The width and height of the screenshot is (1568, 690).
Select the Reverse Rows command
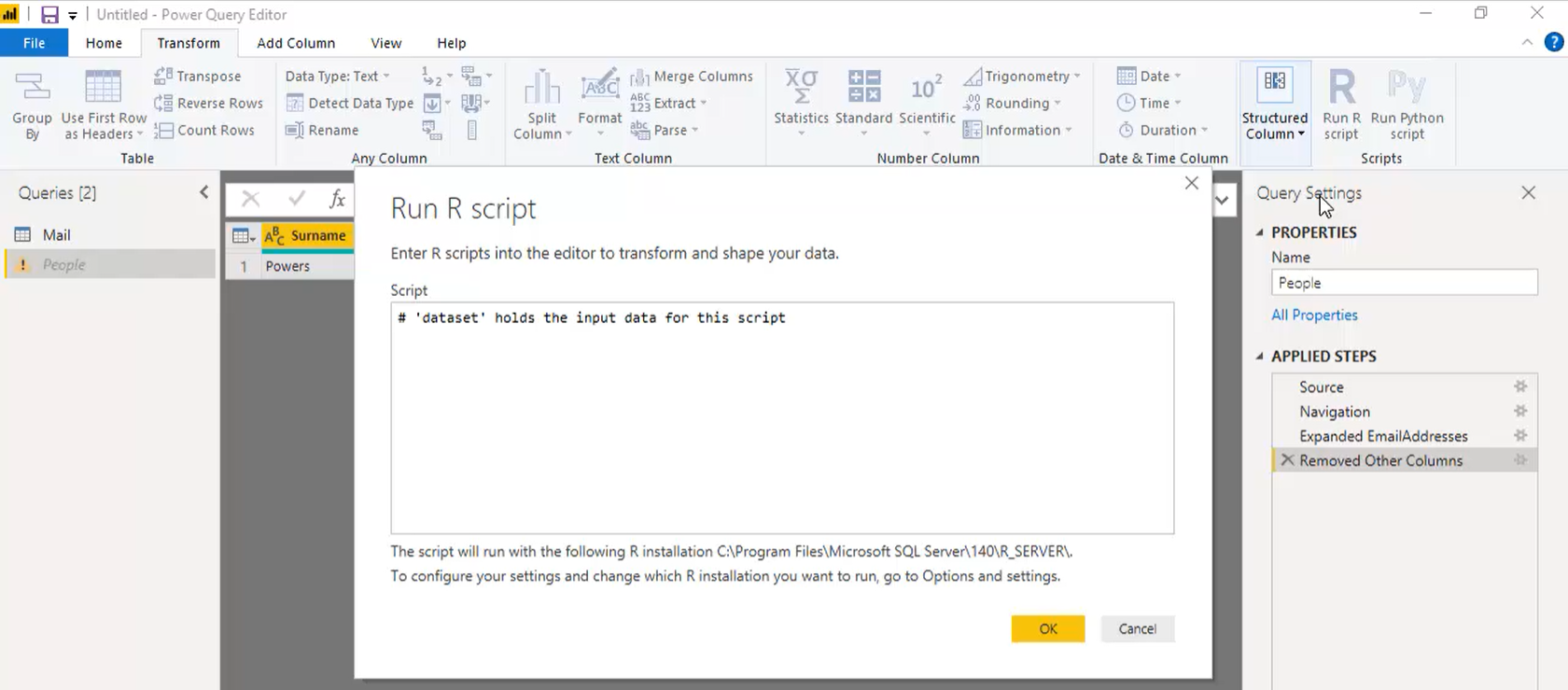pyautogui.click(x=209, y=103)
